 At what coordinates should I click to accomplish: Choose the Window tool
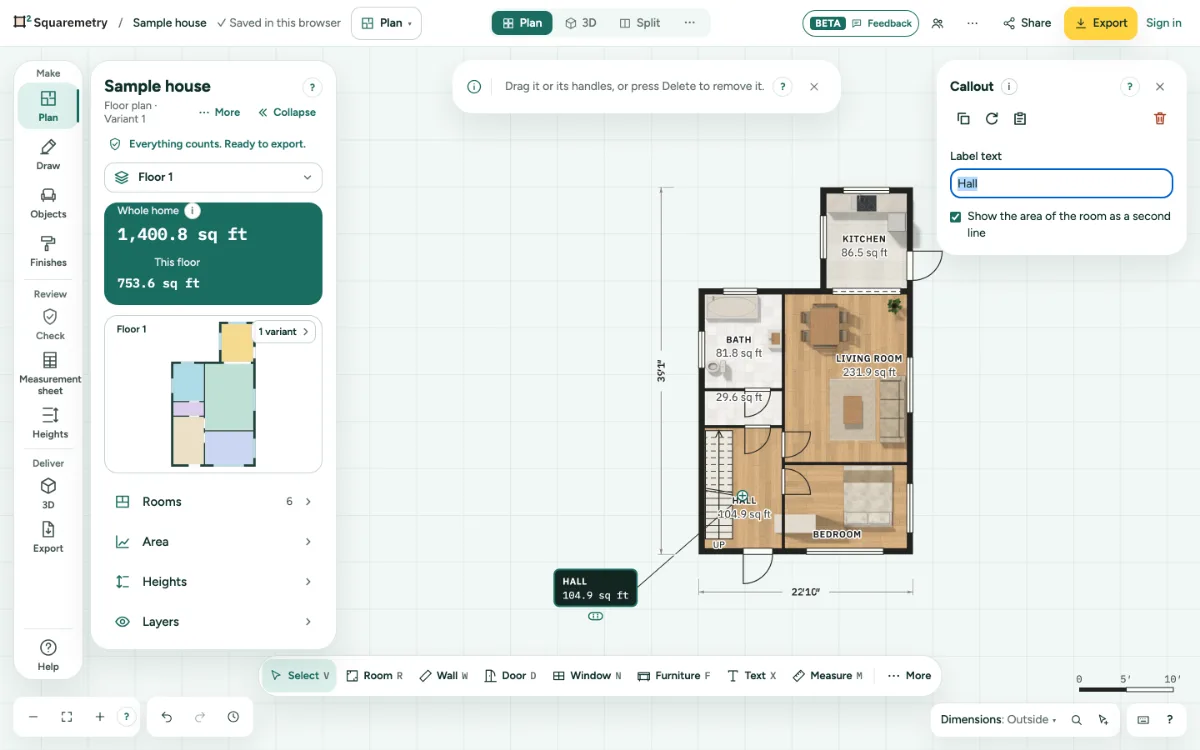(587, 676)
